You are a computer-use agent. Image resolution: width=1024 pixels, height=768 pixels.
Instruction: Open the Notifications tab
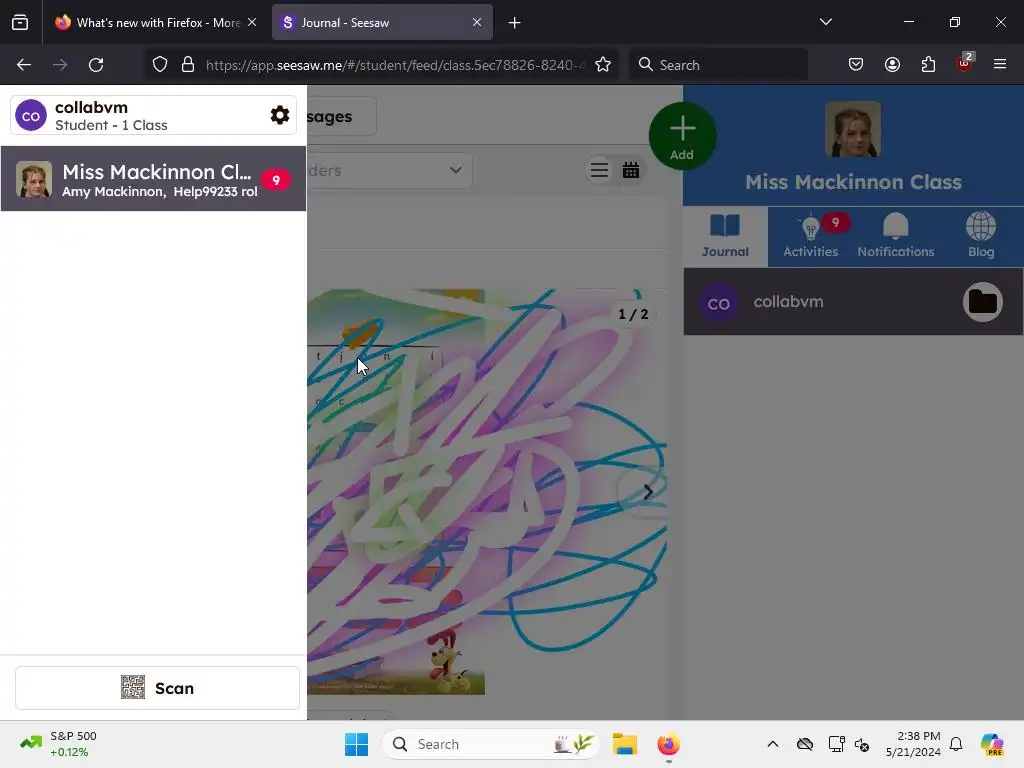point(895,236)
